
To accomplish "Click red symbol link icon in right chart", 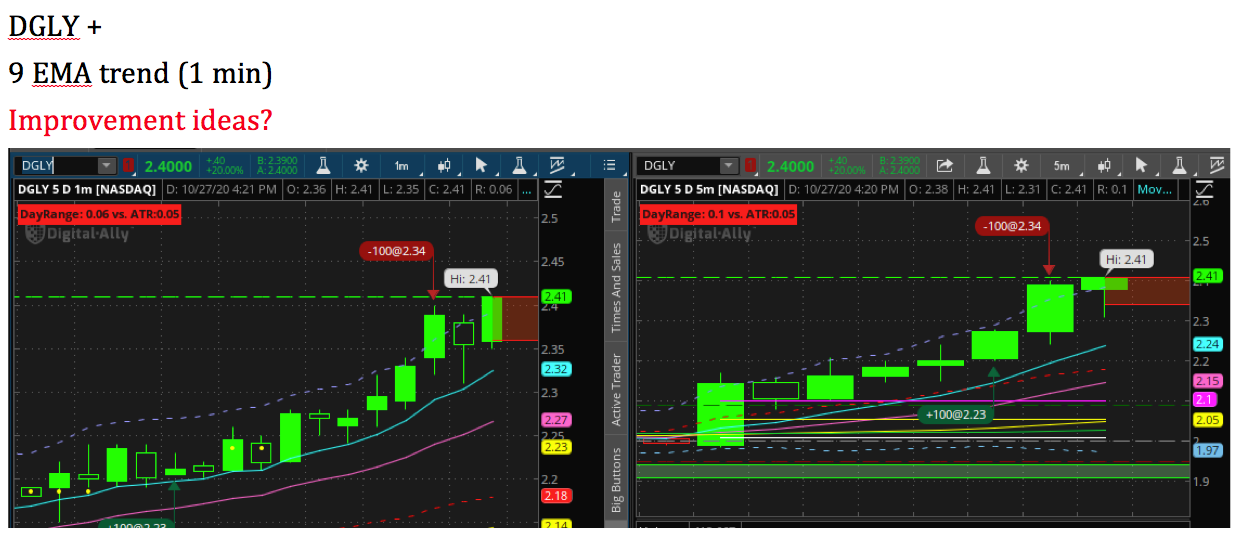I will 751,166.
